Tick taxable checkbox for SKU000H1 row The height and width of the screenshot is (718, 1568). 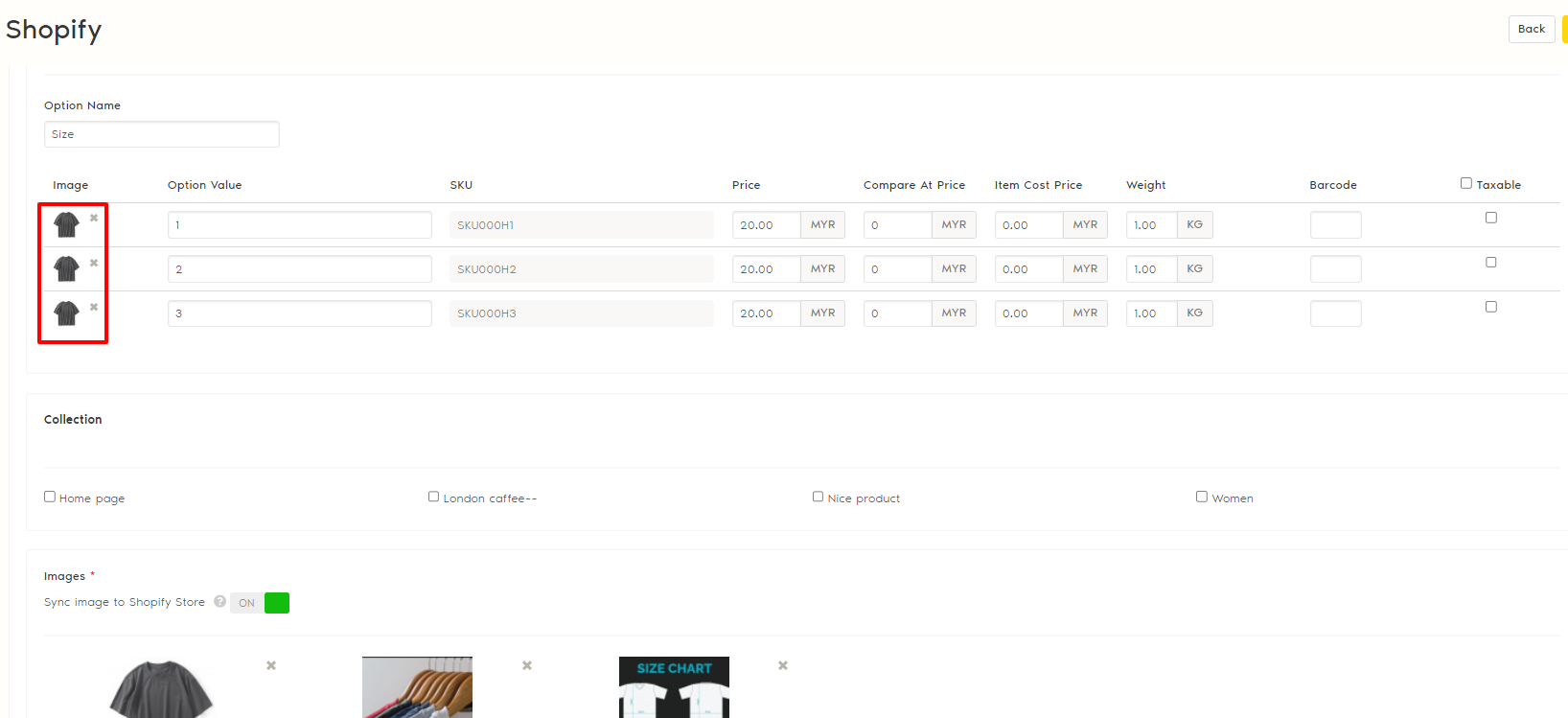(1491, 218)
